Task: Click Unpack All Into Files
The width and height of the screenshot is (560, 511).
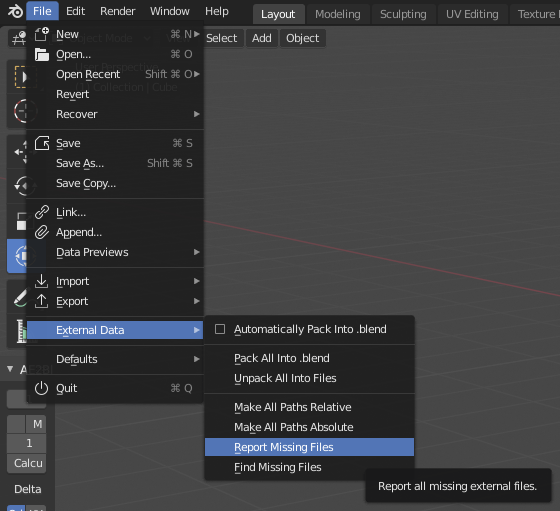Action: [309, 378]
